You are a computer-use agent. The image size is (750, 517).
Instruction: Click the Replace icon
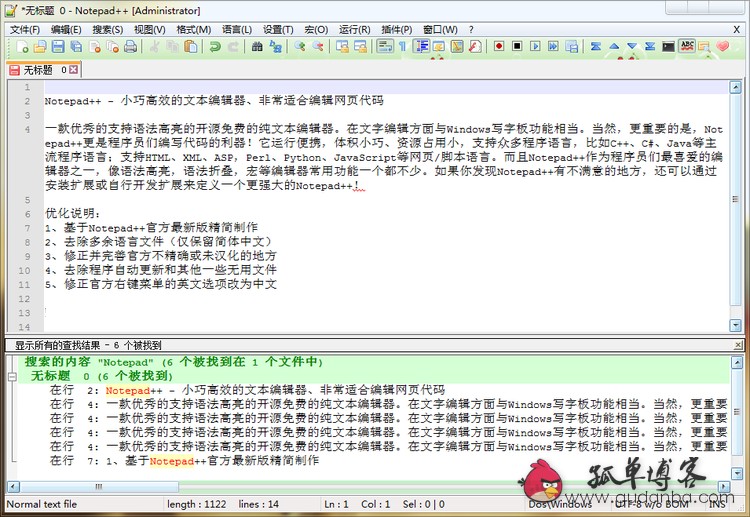pyautogui.click(x=276, y=46)
